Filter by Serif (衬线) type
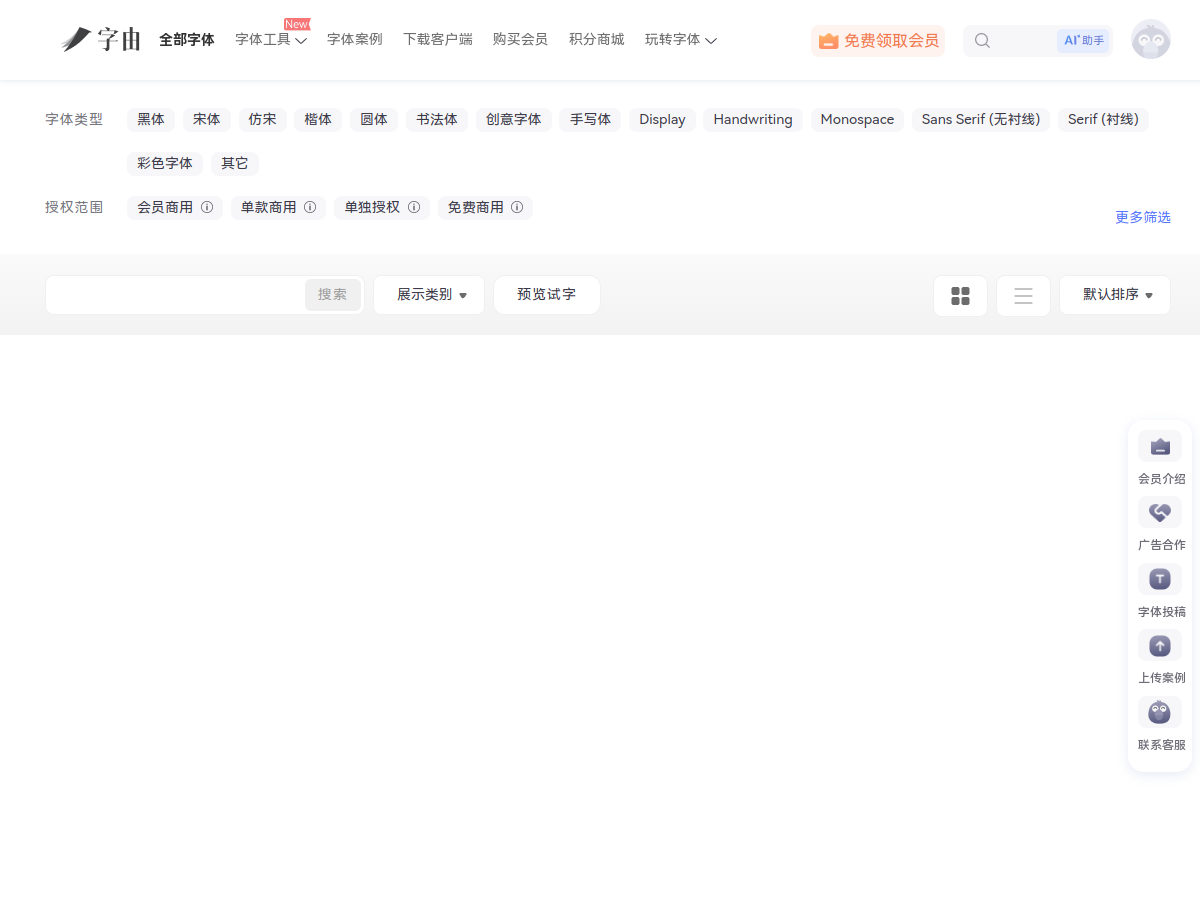This screenshot has width=1200, height=900. [x=1103, y=120]
